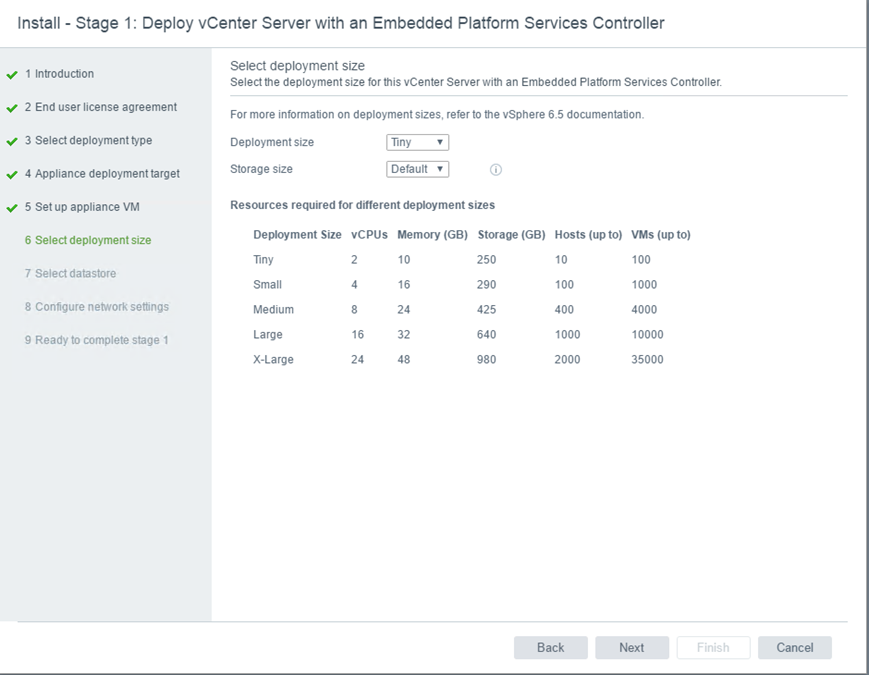Image resolution: width=869 pixels, height=675 pixels.
Task: Click the Tiny row in resources table
Action: click(x=470, y=260)
